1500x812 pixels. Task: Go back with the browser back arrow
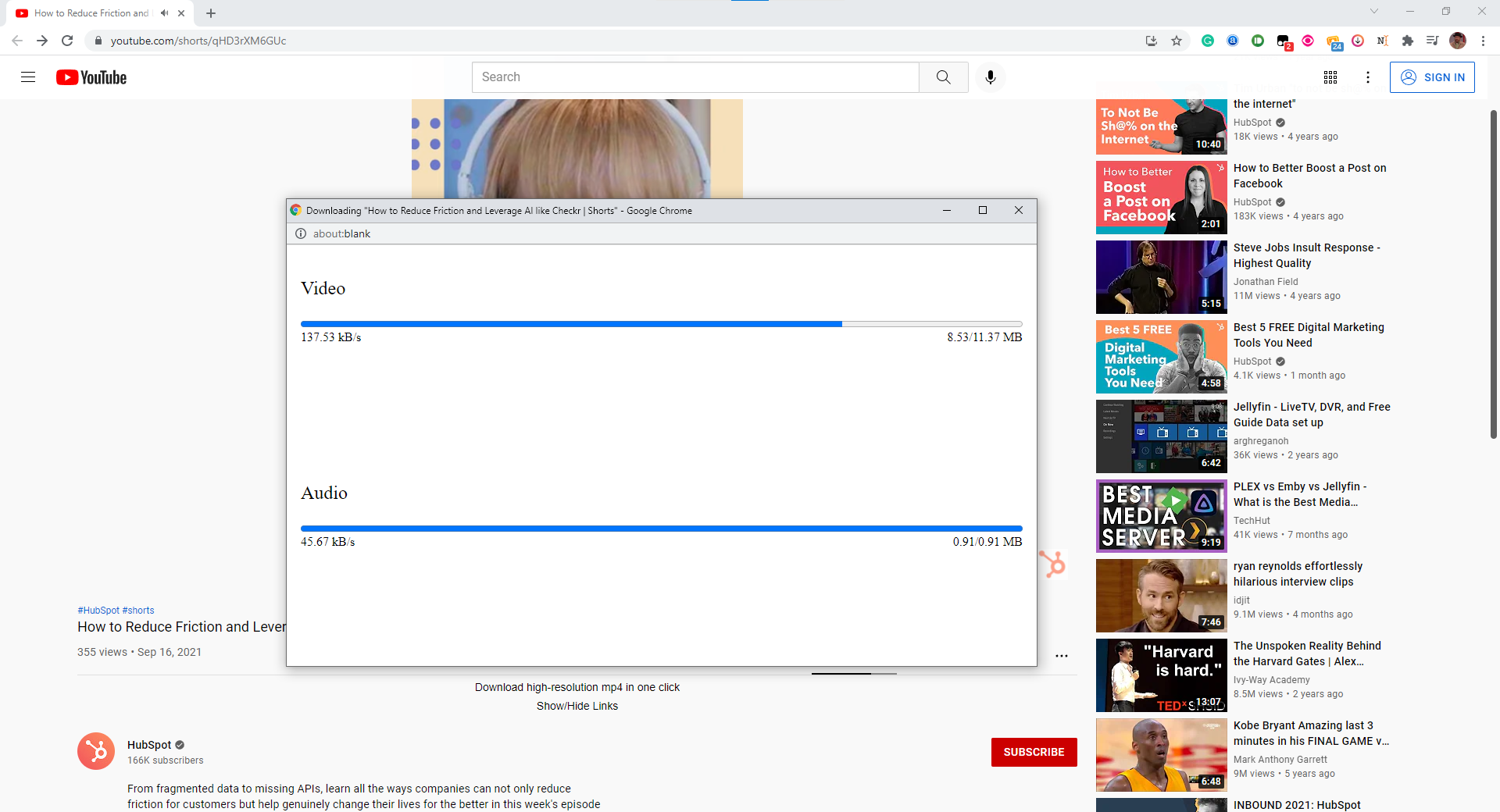pos(17,41)
